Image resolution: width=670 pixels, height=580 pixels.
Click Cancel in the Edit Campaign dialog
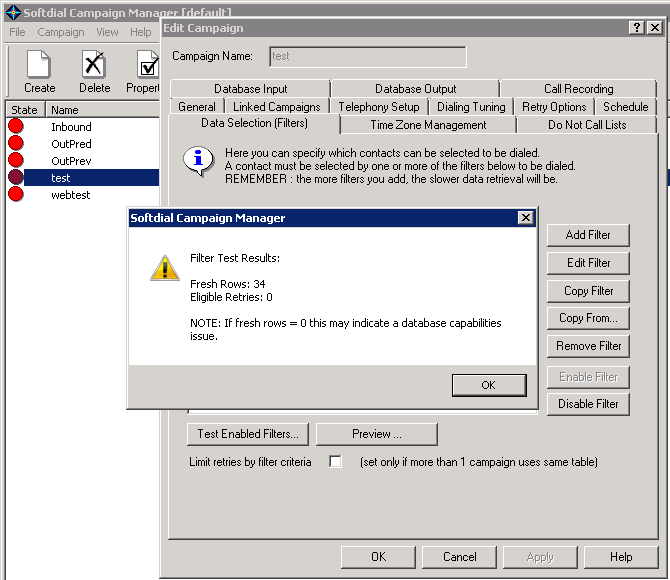click(459, 556)
